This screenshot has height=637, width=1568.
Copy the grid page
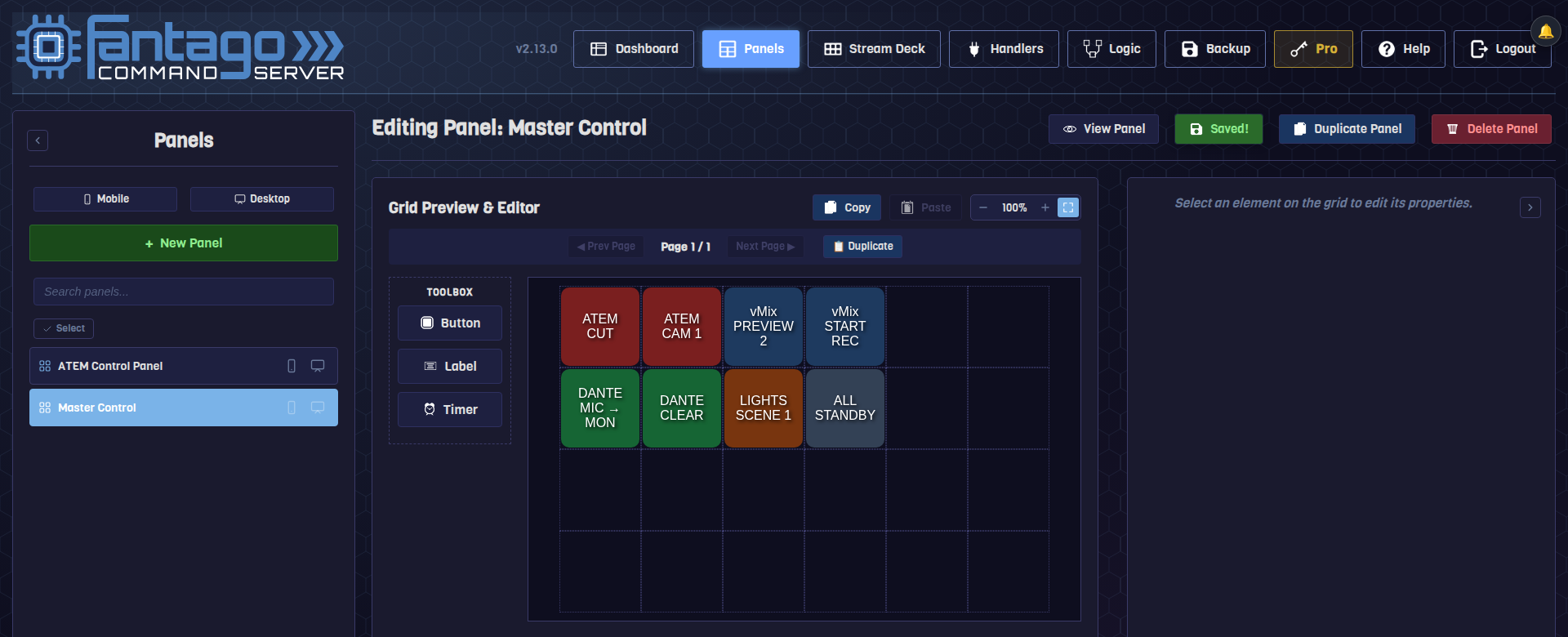tap(847, 207)
